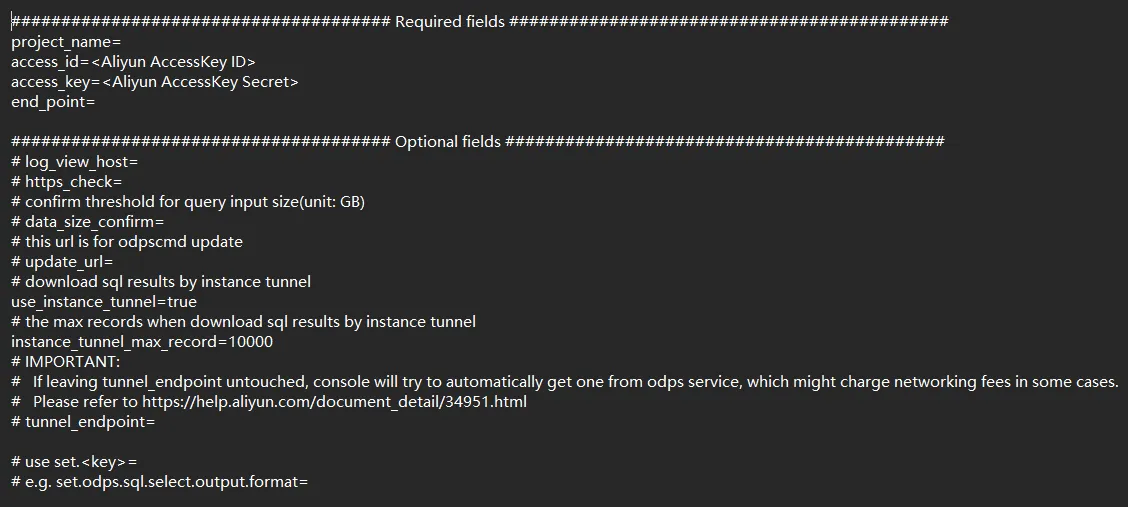
Task: Place cursor on the end_point= line
Action: [53, 102]
